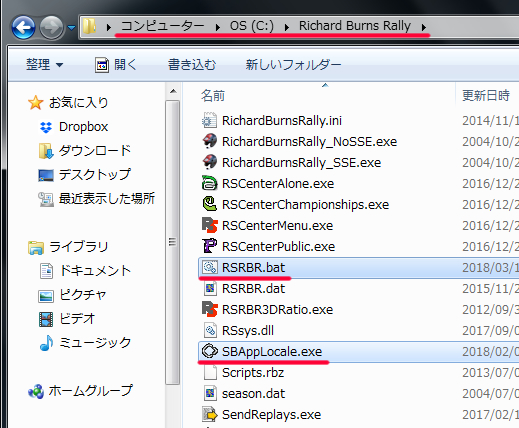Viewport: 519px width, 428px height.
Task: Select RichardBurnsRally_NoSSE.exe helmet icon
Action: click(210, 141)
